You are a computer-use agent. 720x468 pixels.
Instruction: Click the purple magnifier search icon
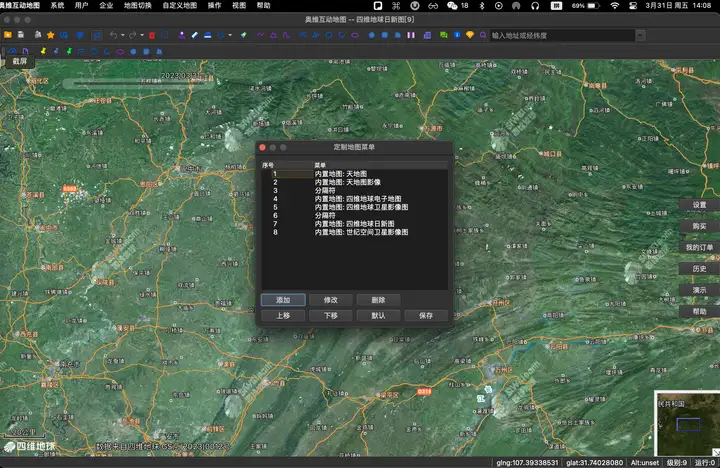(x=483, y=35)
